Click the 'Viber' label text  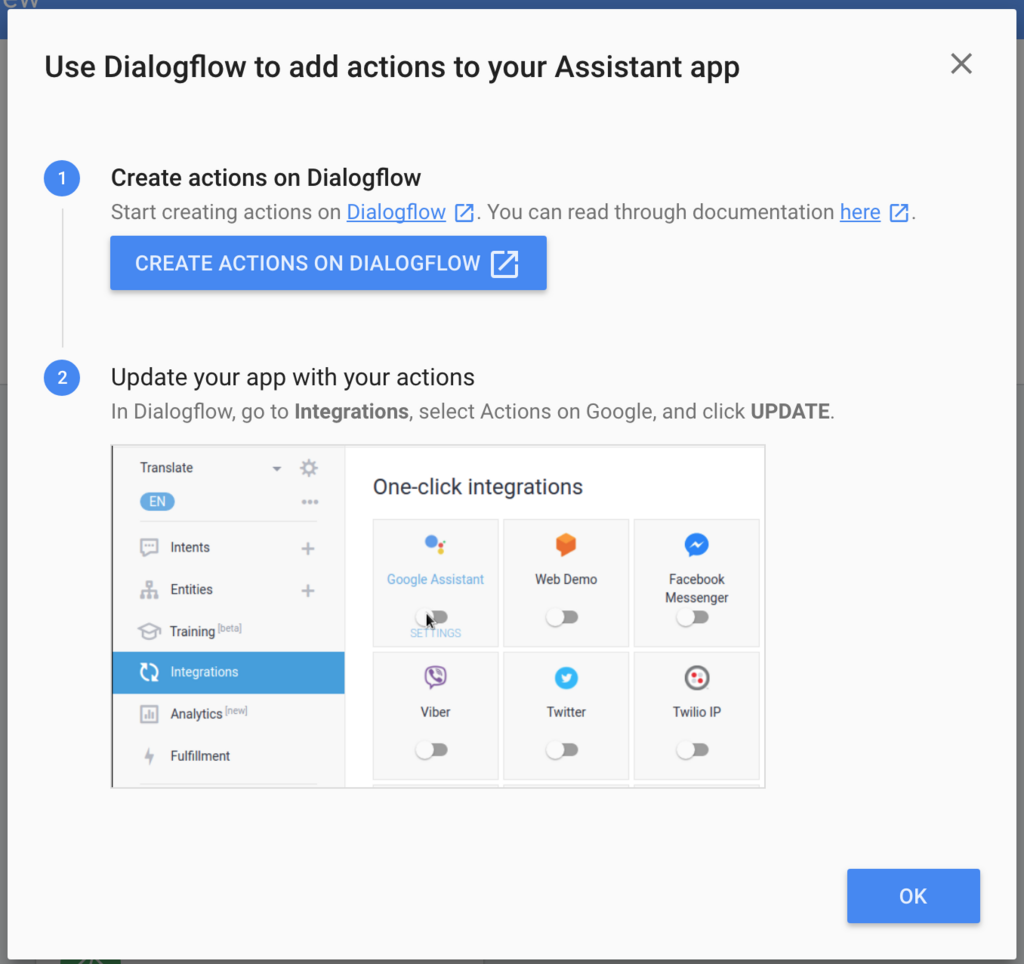tap(436, 712)
